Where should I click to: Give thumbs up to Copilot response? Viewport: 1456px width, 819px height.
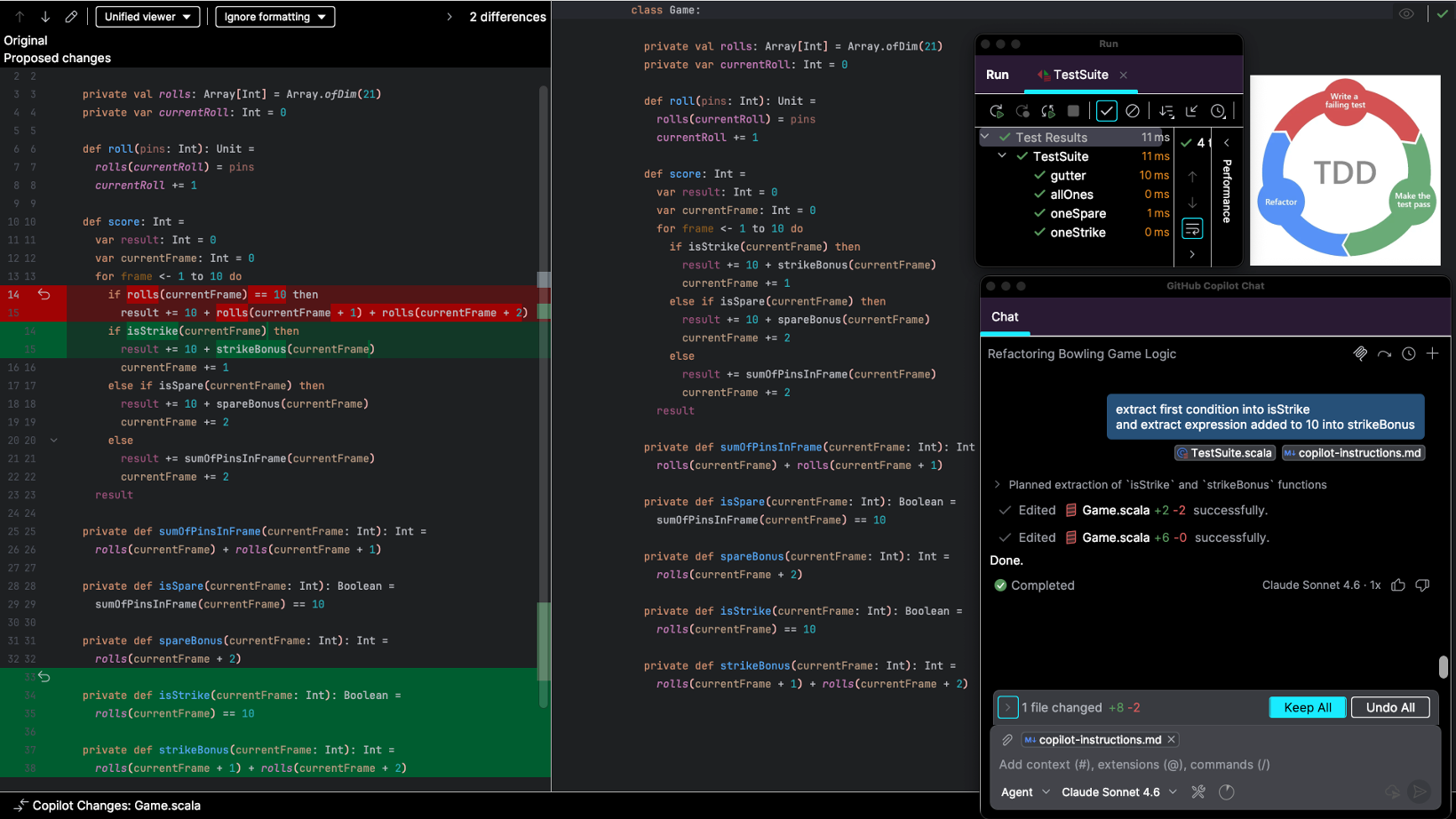(x=1398, y=585)
